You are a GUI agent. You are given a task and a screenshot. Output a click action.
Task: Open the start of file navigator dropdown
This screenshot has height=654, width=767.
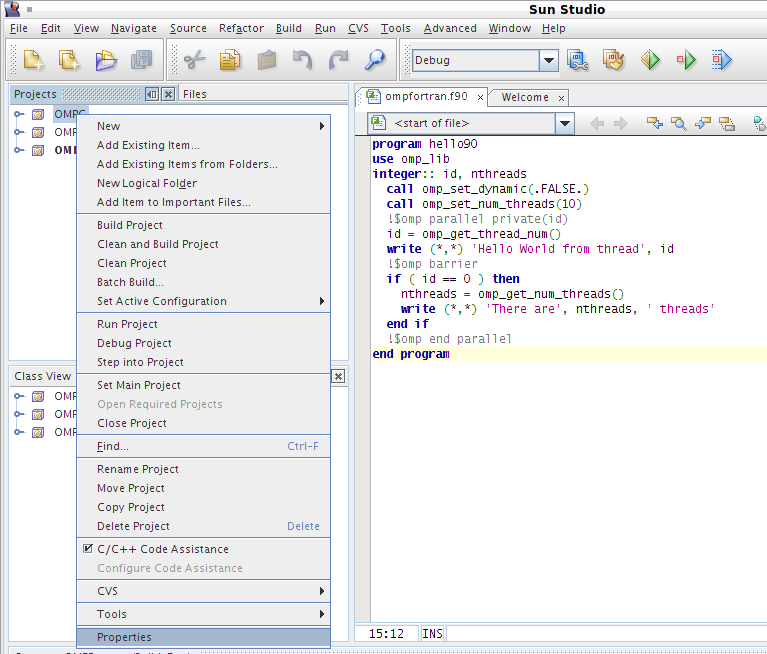click(564, 123)
